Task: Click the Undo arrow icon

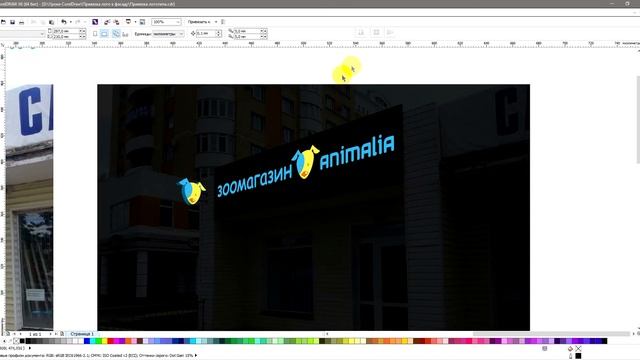Action: pos(64,22)
